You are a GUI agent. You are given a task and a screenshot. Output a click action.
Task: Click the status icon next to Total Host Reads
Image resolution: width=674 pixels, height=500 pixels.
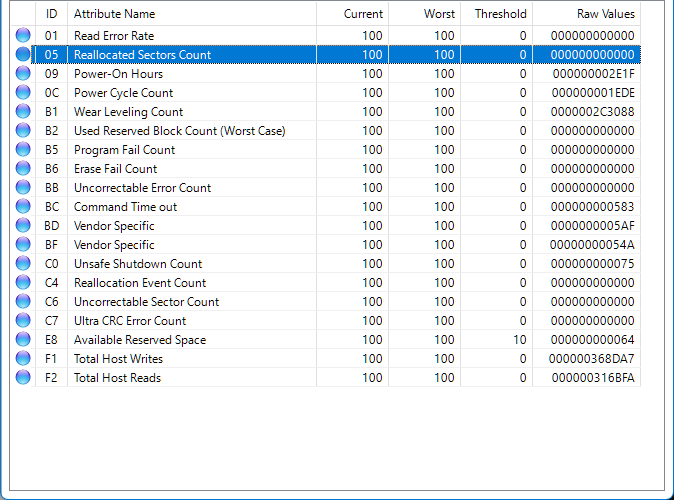coord(23,378)
